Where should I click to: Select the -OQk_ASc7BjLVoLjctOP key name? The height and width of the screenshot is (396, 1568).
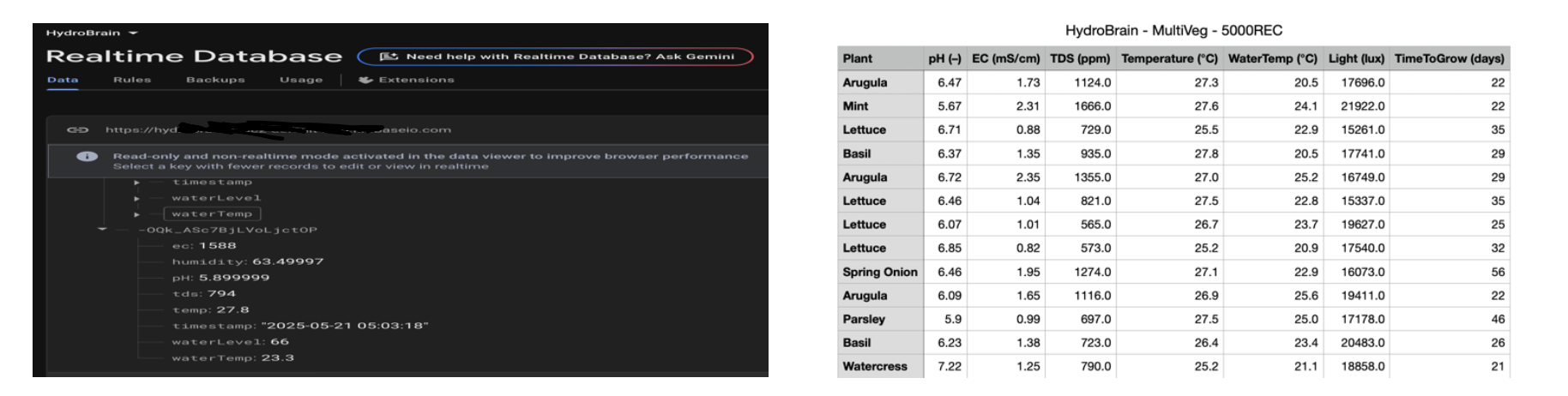(x=228, y=230)
